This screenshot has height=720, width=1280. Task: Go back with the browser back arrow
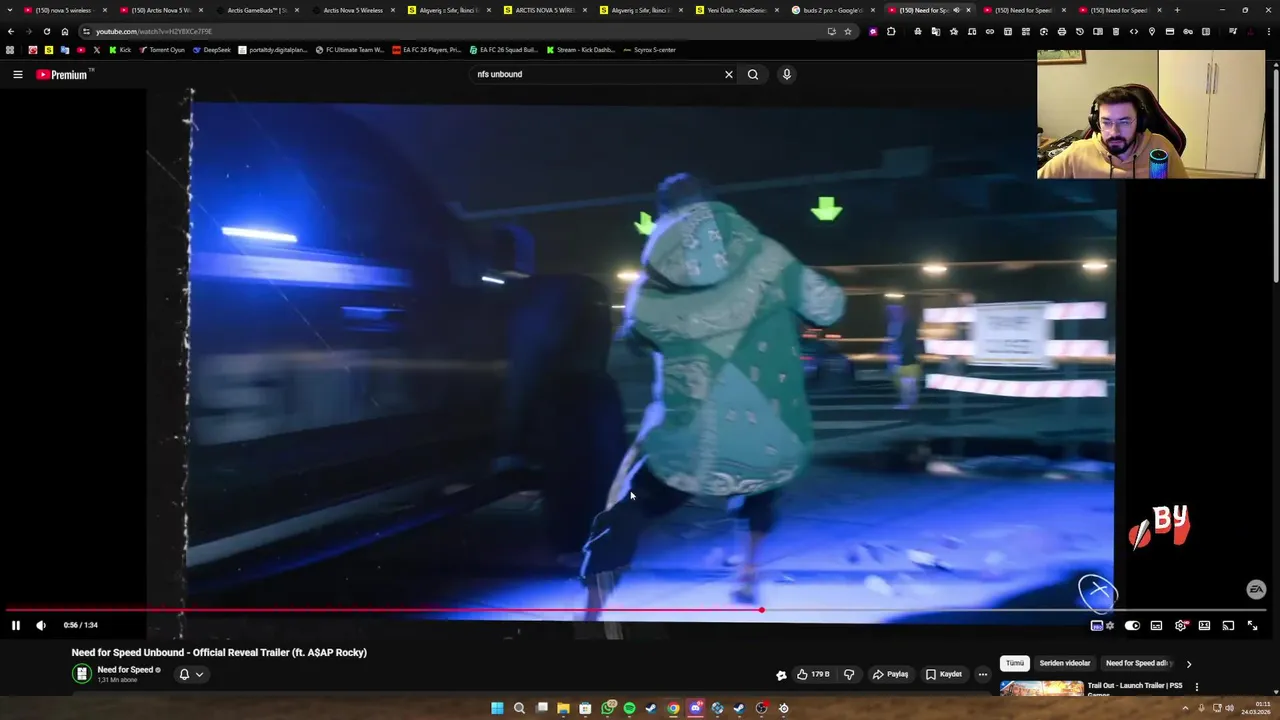pyautogui.click(x=11, y=31)
